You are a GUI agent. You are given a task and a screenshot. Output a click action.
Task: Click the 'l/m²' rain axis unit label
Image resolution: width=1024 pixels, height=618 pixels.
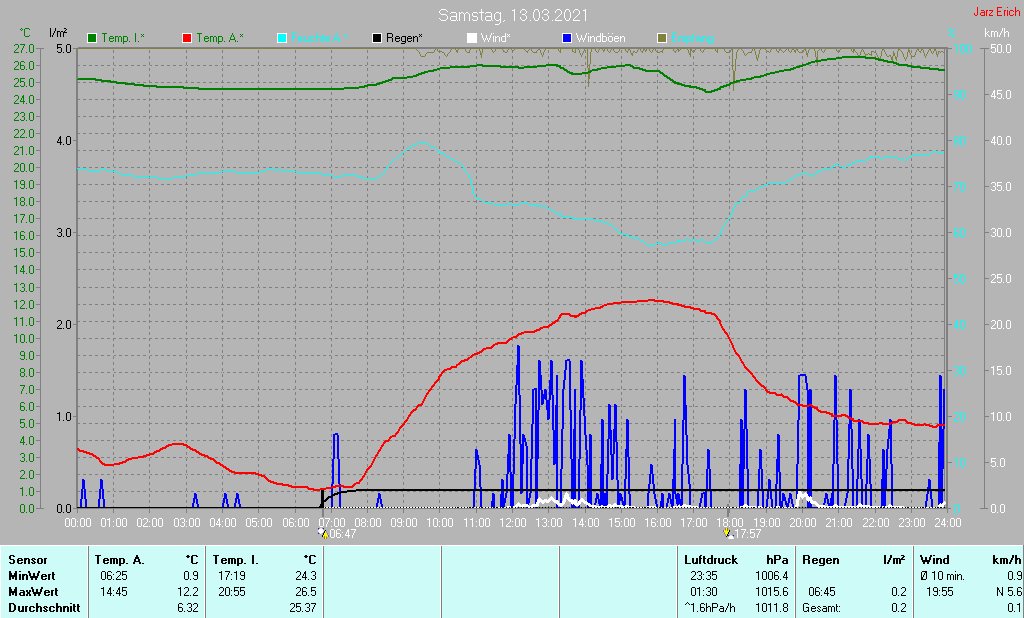(58, 33)
